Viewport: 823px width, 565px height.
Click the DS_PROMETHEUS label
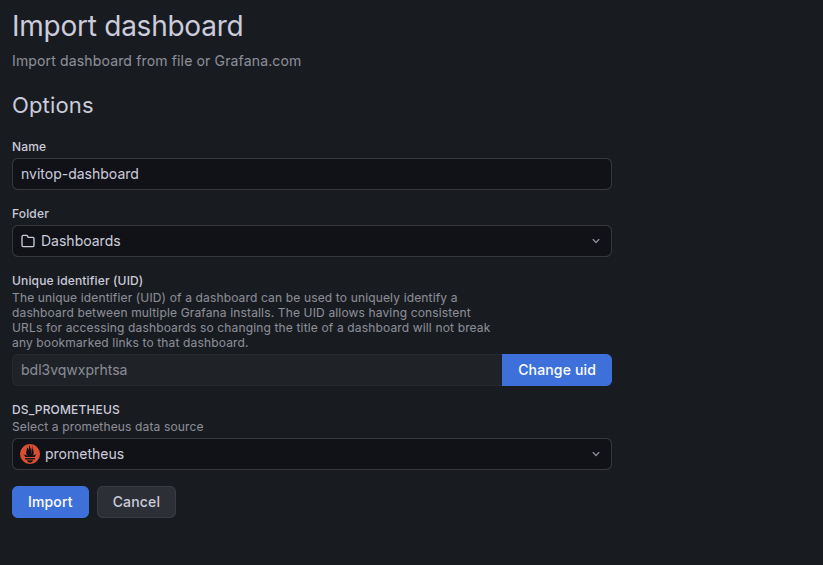66,410
